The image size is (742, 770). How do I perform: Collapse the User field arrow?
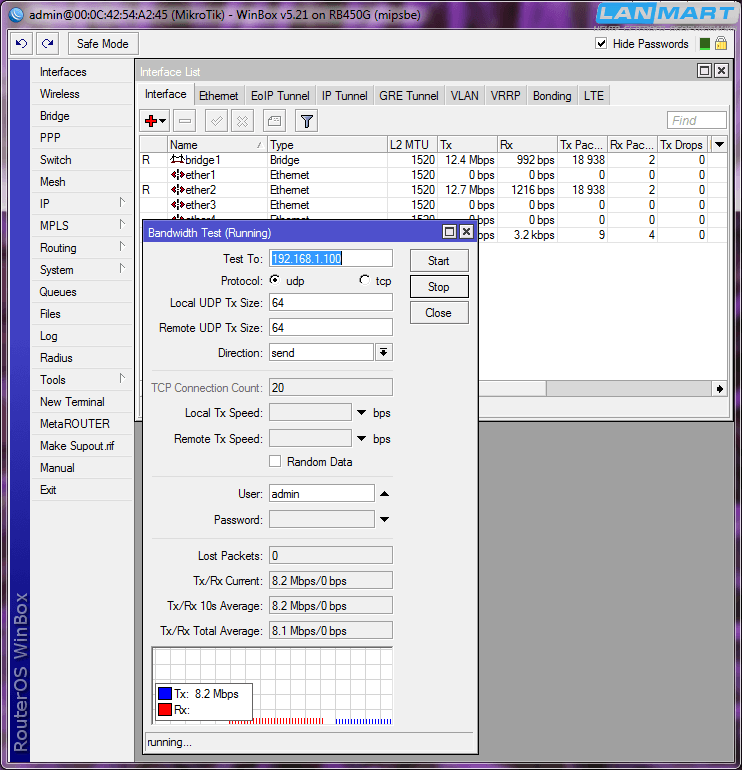click(385, 494)
